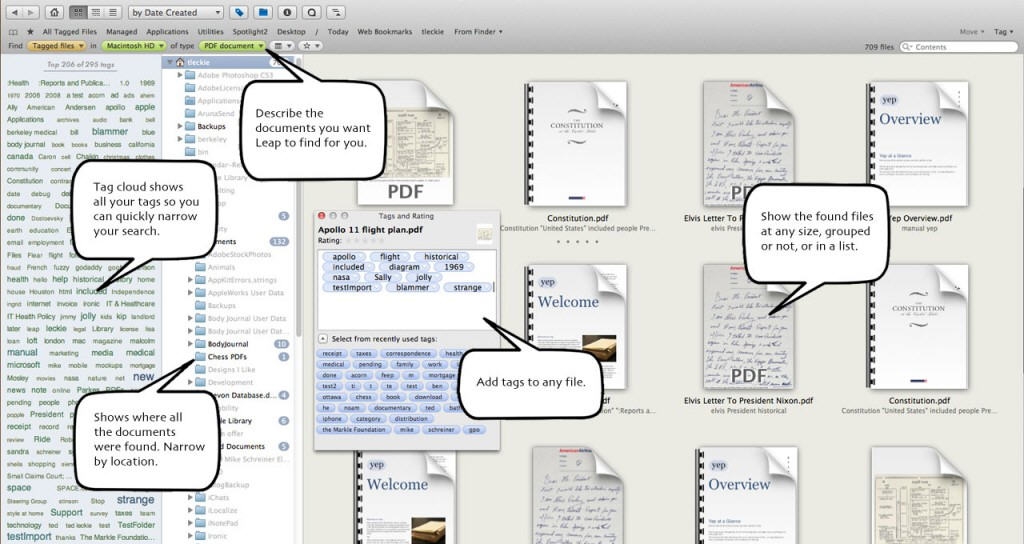Switch to icon grid view
Image resolution: width=1024 pixels, height=544 pixels.
point(77,12)
